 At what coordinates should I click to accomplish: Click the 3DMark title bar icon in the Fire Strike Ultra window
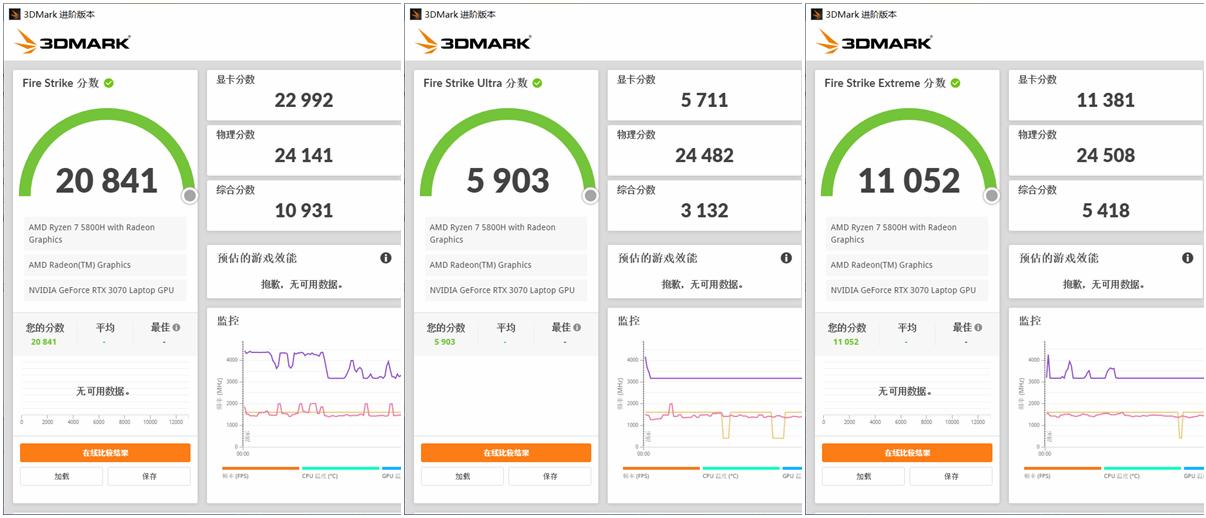416,14
